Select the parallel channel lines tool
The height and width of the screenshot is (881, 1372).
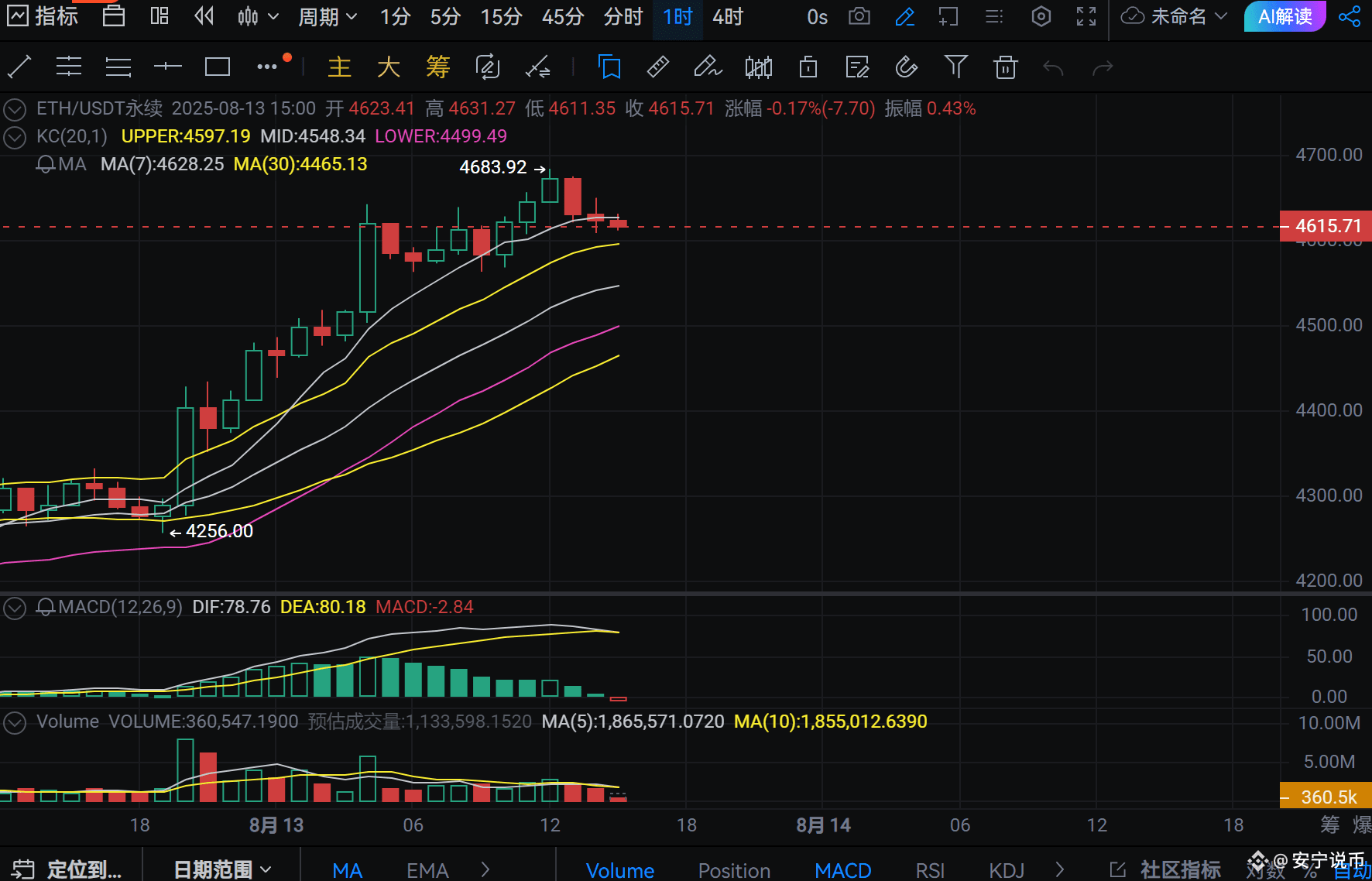pyautogui.click(x=69, y=67)
